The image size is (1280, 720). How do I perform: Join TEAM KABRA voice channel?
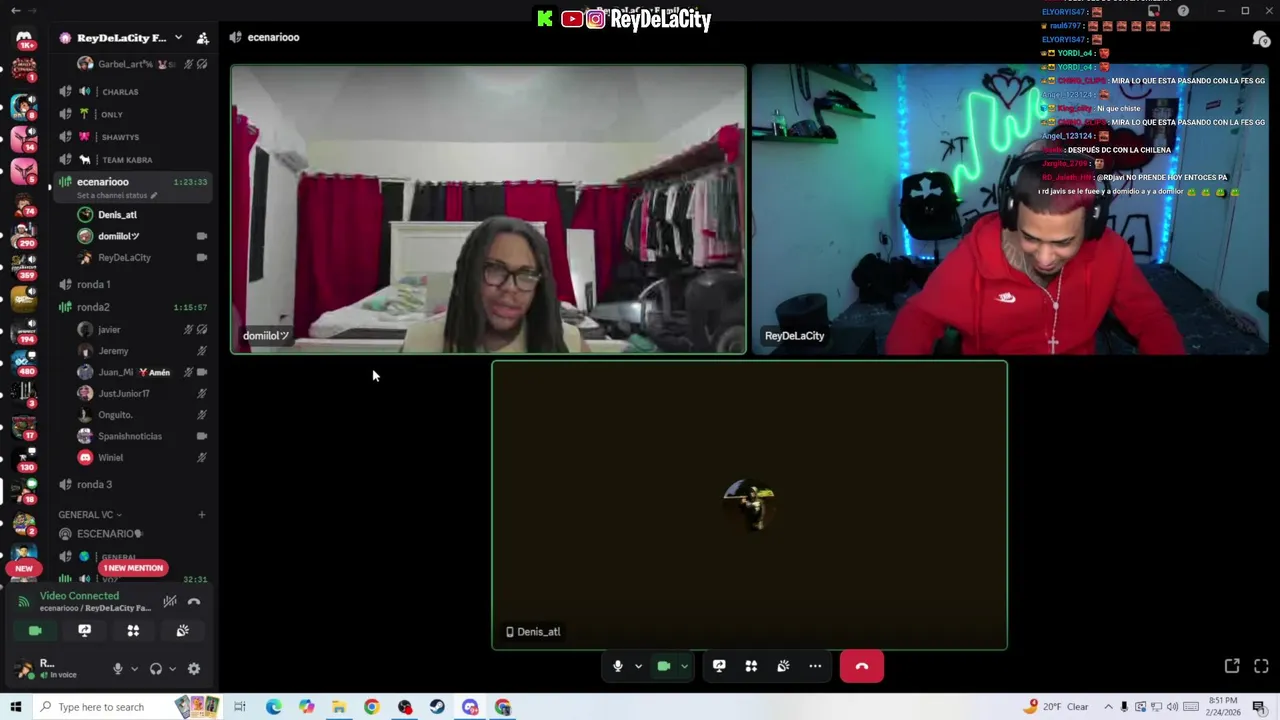click(x=132, y=160)
